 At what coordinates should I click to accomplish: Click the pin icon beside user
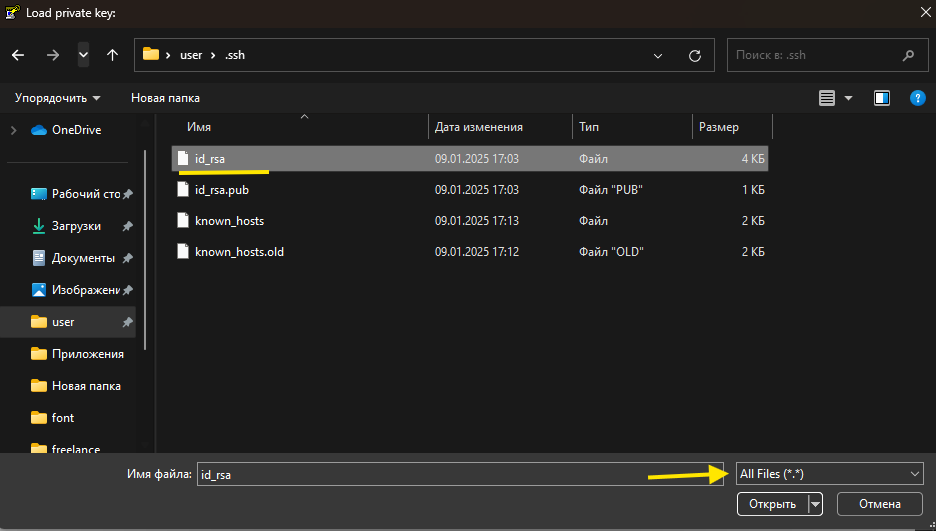127,322
